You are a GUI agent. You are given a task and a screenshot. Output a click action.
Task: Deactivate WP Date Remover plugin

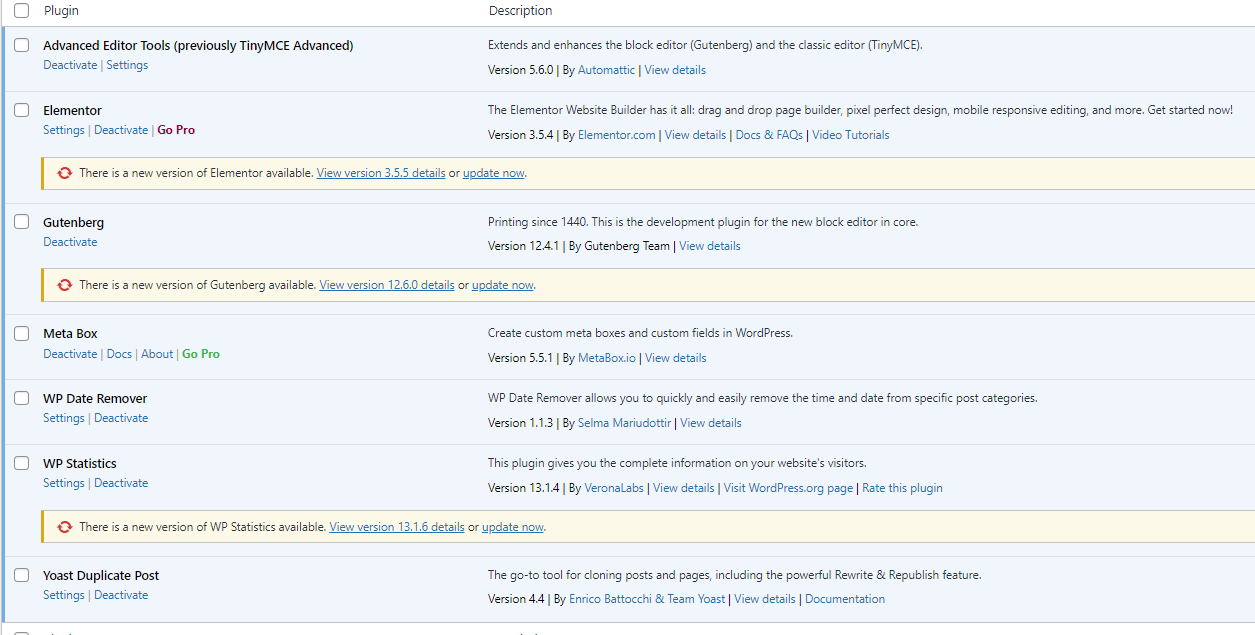coord(121,418)
